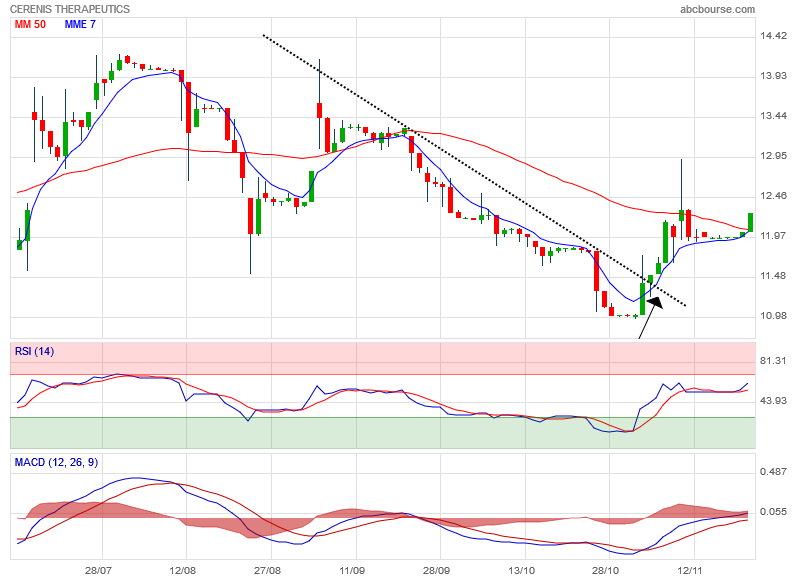Click the 13.93 price axis label

[x=773, y=76]
